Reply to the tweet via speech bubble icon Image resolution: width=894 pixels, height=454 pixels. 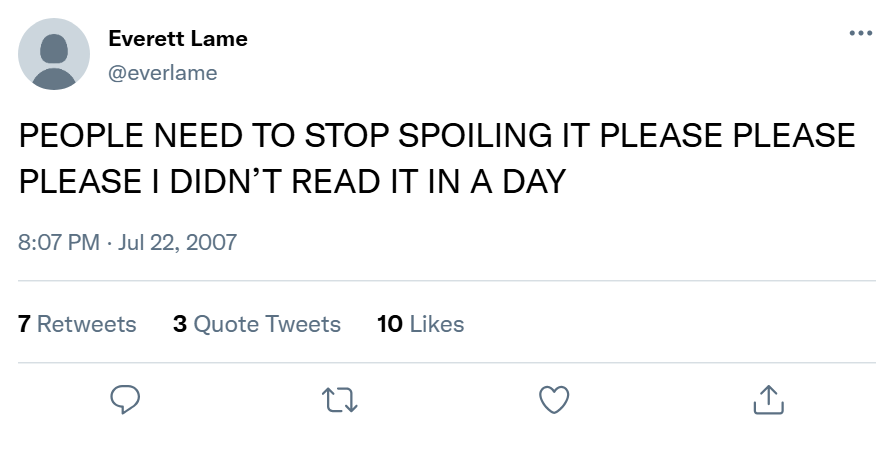tap(124, 400)
